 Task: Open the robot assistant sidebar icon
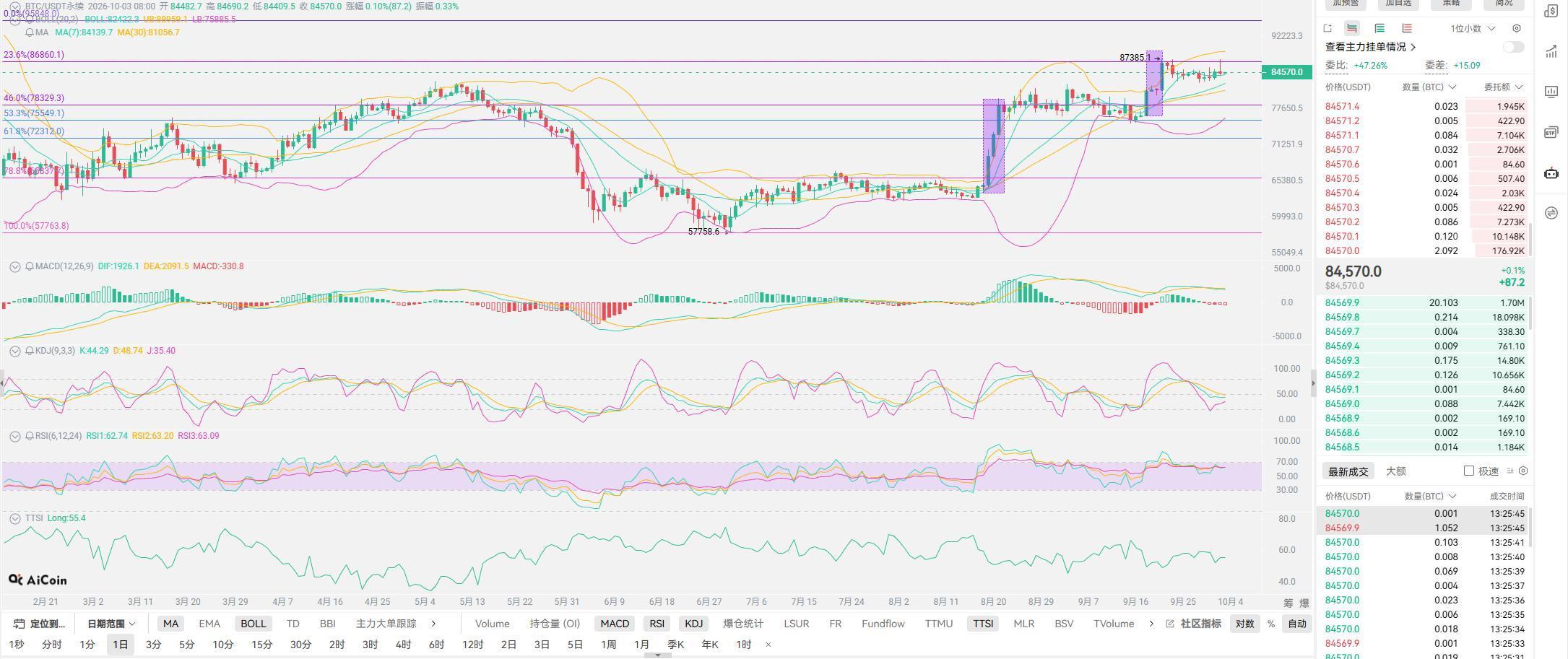1551,173
